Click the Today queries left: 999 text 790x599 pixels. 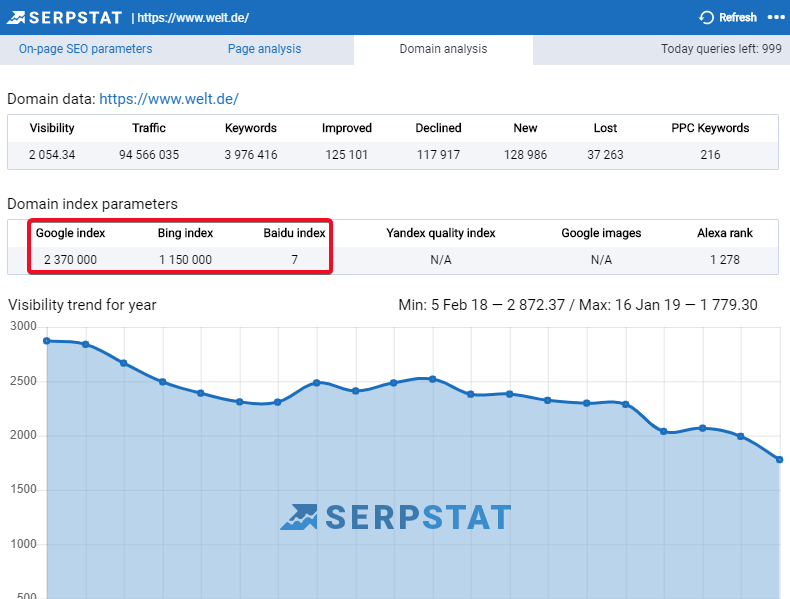[721, 49]
